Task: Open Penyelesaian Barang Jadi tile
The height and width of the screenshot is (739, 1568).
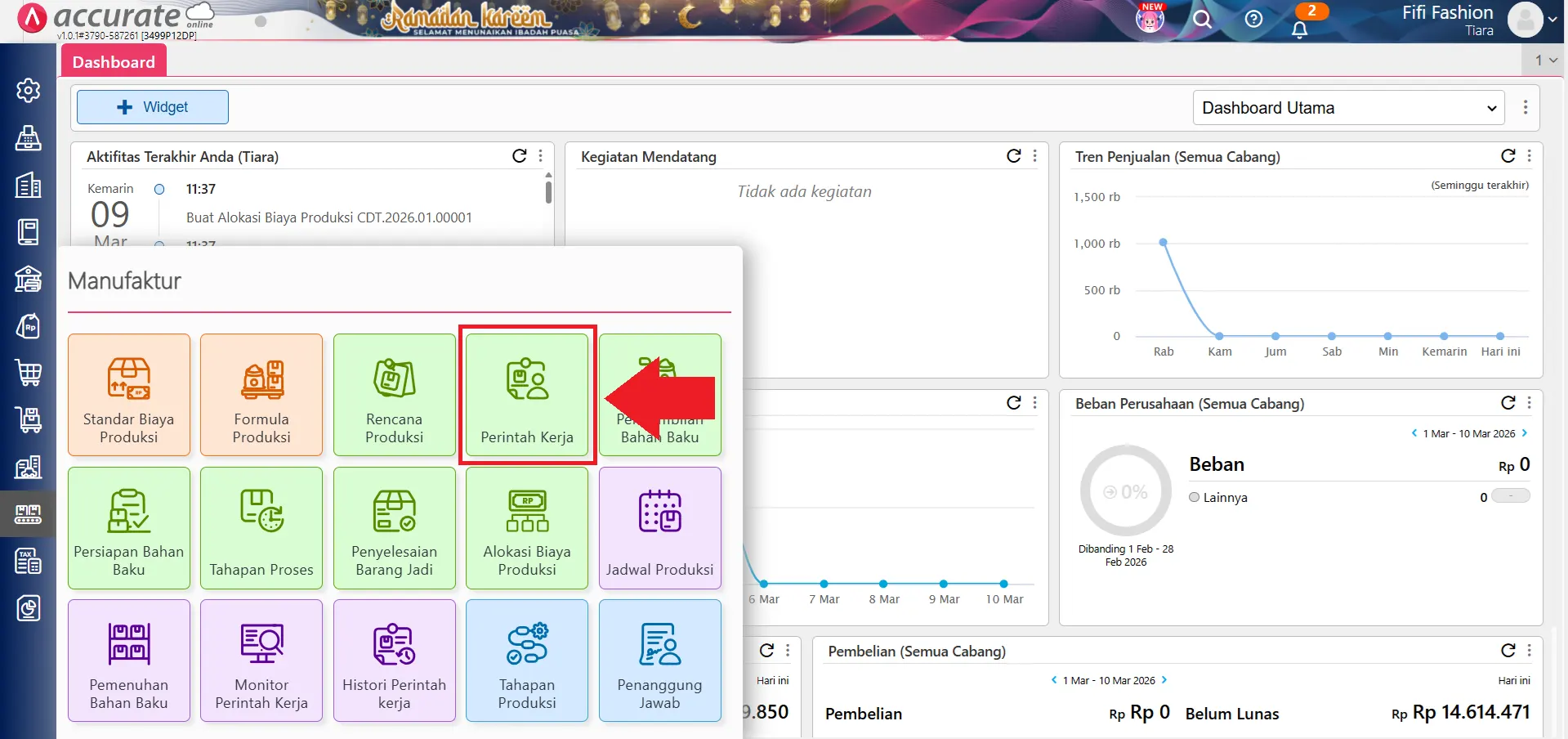Action: [394, 527]
